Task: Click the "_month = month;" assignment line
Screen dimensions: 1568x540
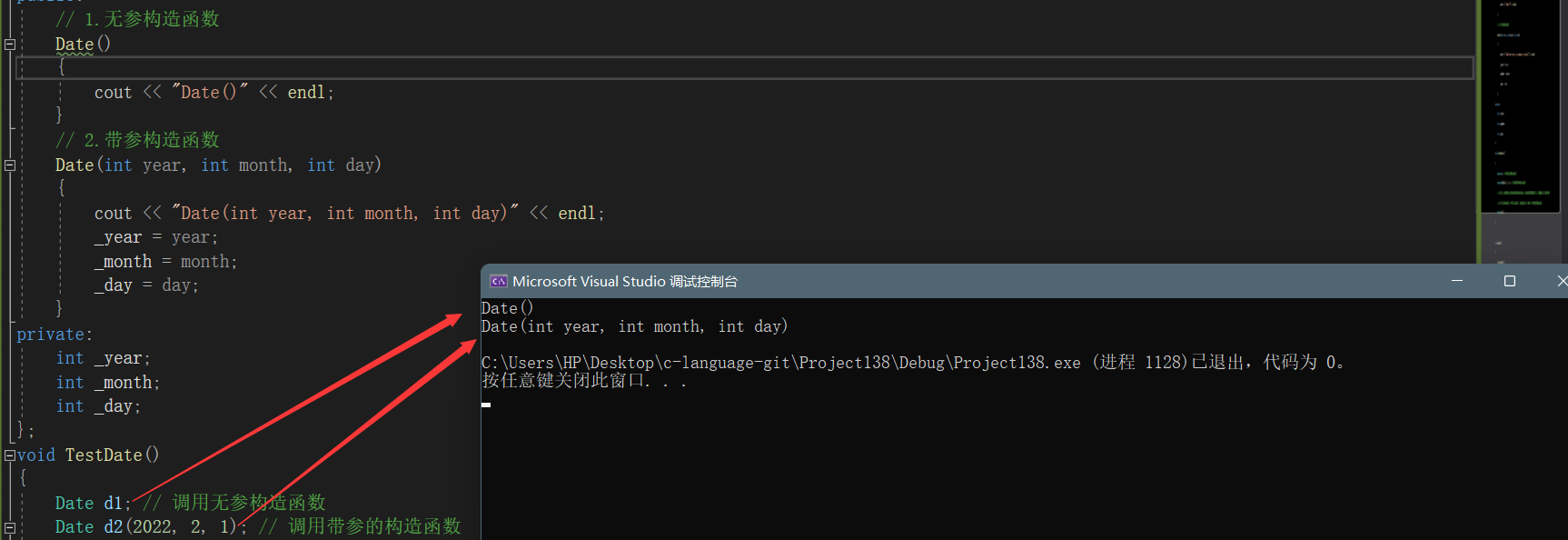Action: pos(165,262)
